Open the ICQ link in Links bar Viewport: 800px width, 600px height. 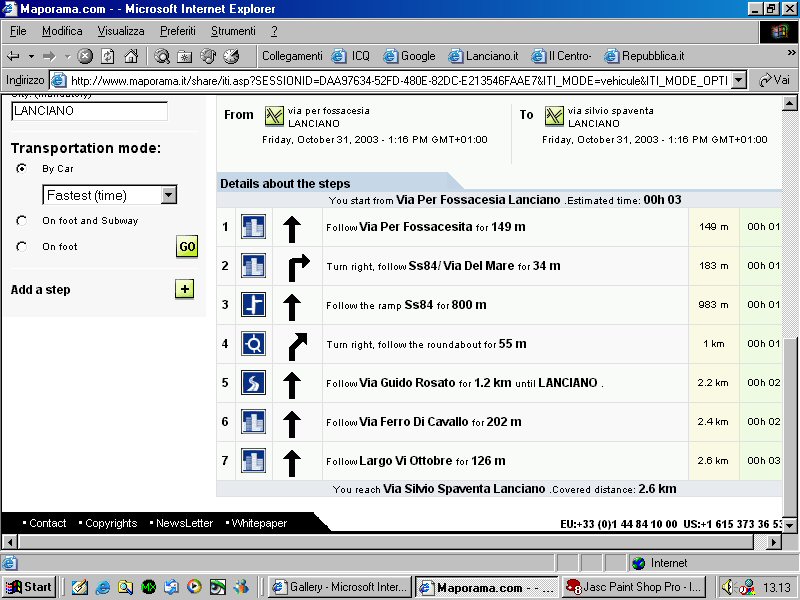351,56
